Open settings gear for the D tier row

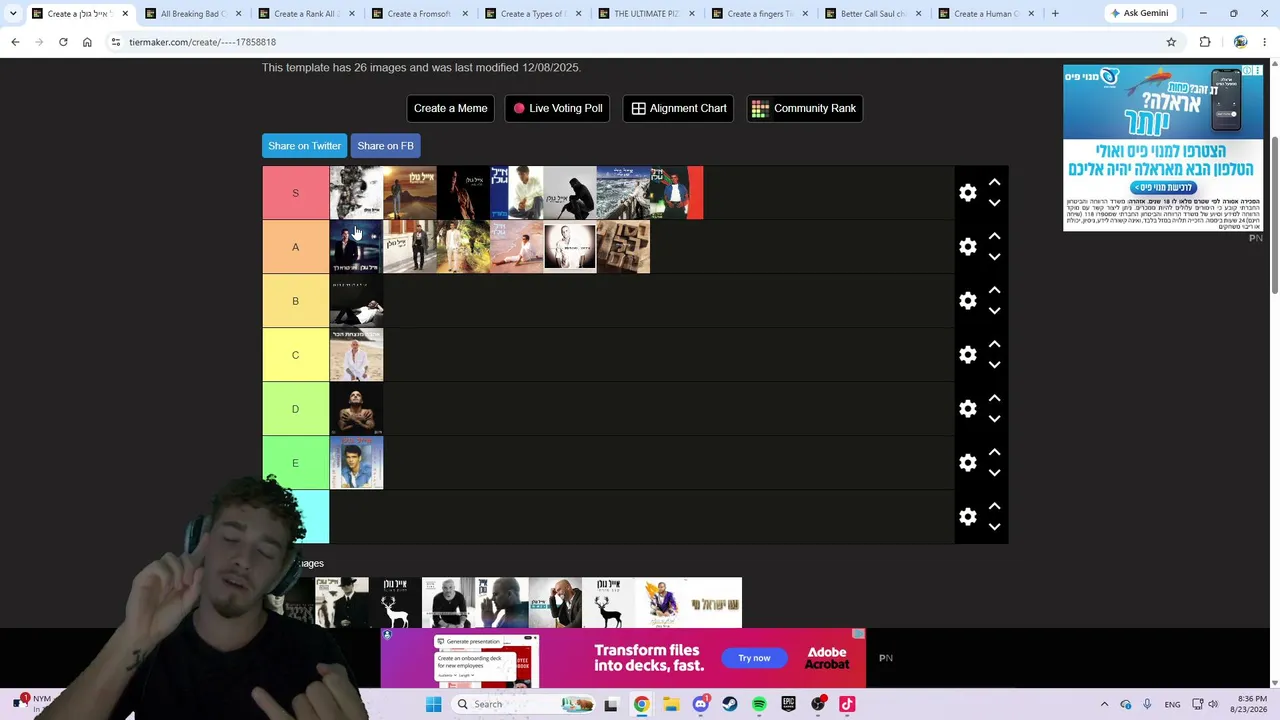pyautogui.click(x=968, y=408)
